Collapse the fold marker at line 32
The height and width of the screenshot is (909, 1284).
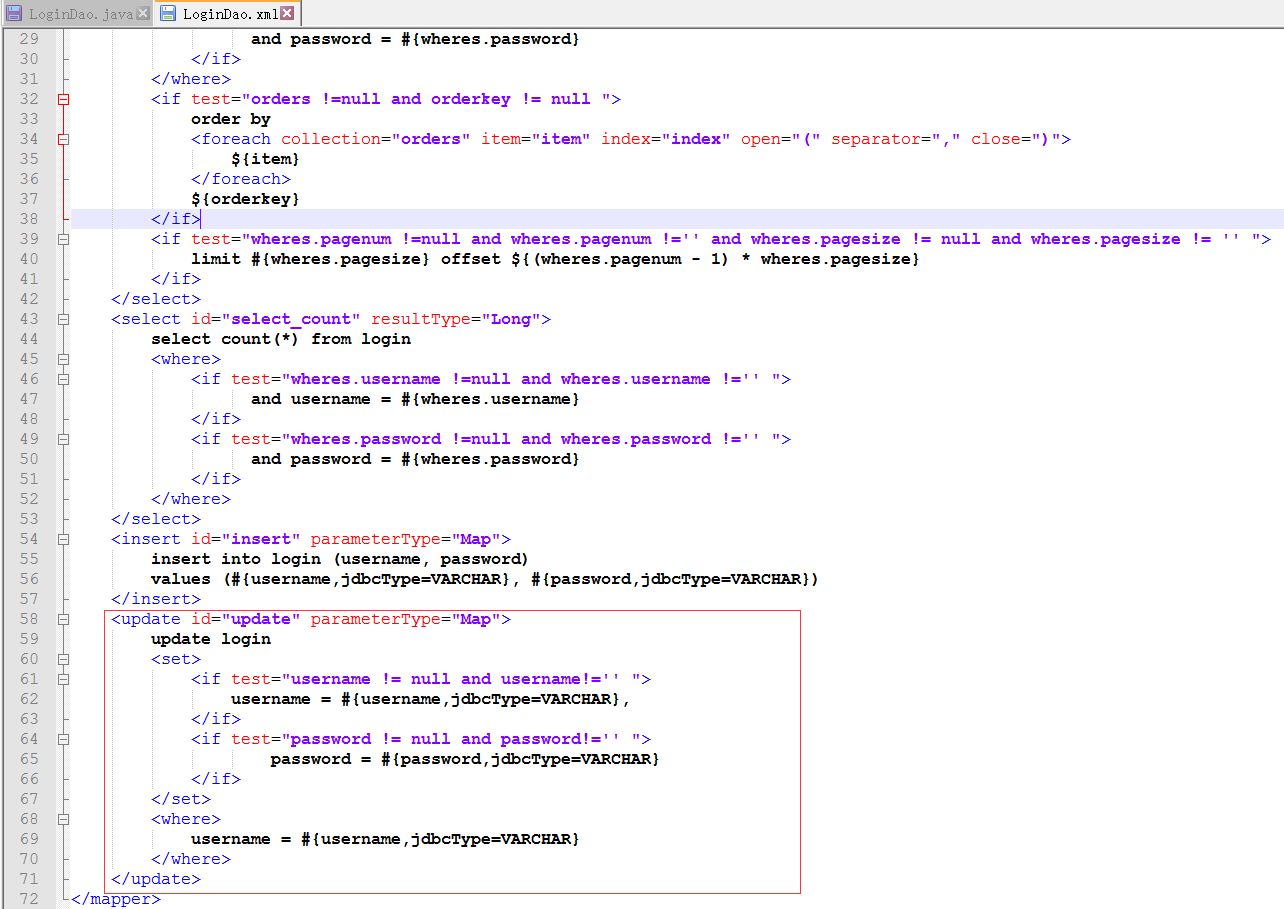coord(64,99)
